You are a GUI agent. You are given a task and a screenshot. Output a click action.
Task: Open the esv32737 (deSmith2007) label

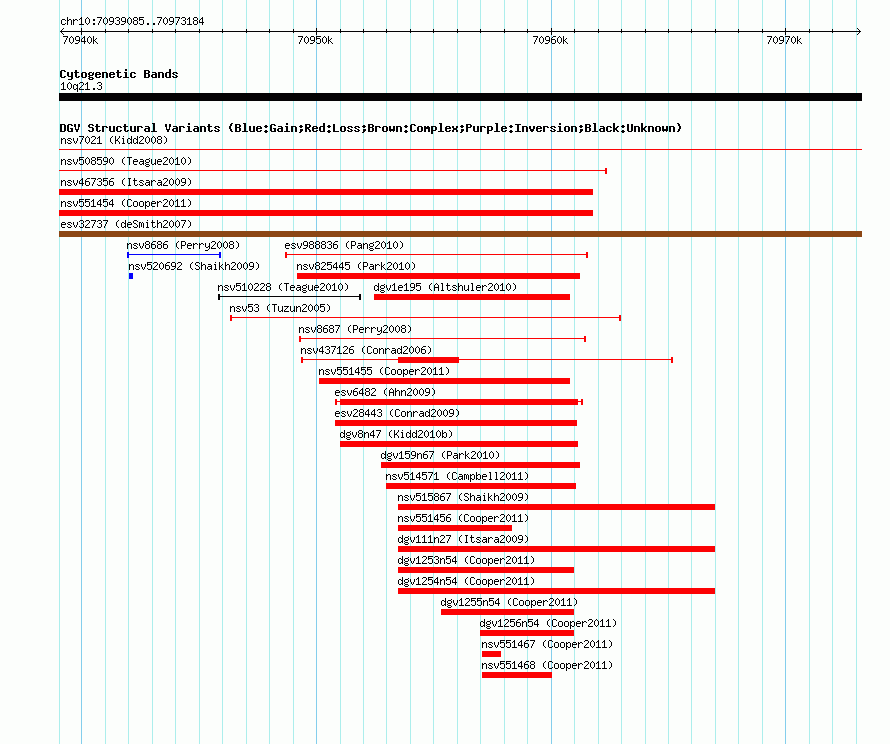click(x=126, y=224)
